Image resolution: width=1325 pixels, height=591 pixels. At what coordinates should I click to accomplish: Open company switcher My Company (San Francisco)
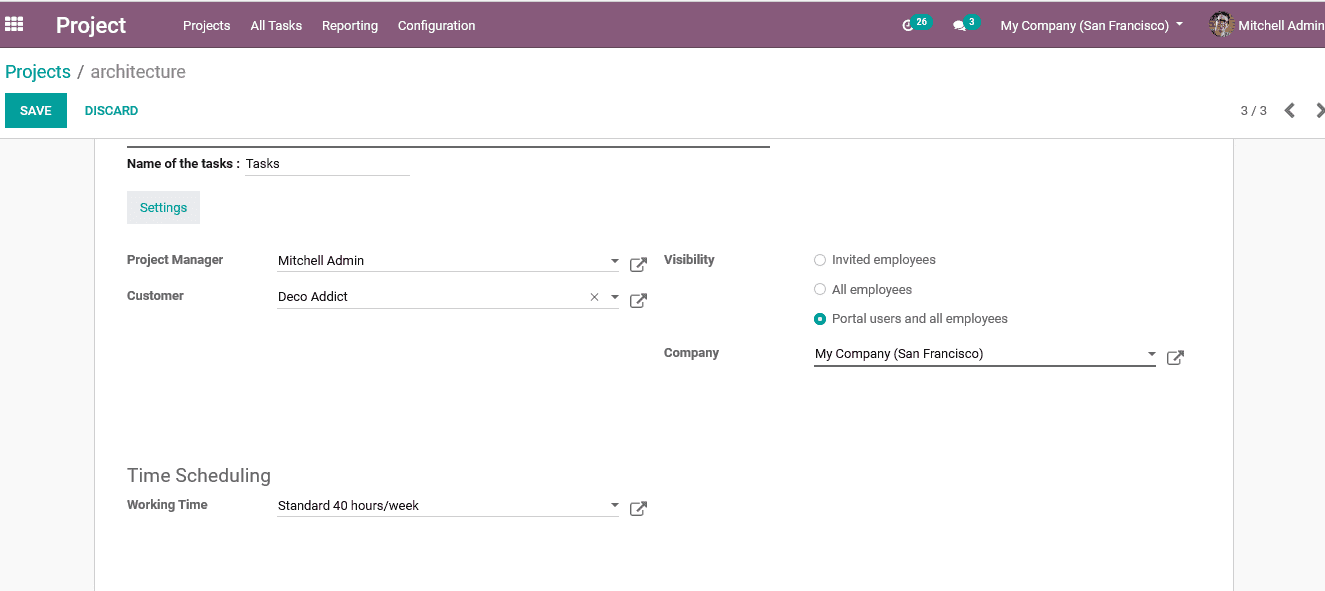1091,25
